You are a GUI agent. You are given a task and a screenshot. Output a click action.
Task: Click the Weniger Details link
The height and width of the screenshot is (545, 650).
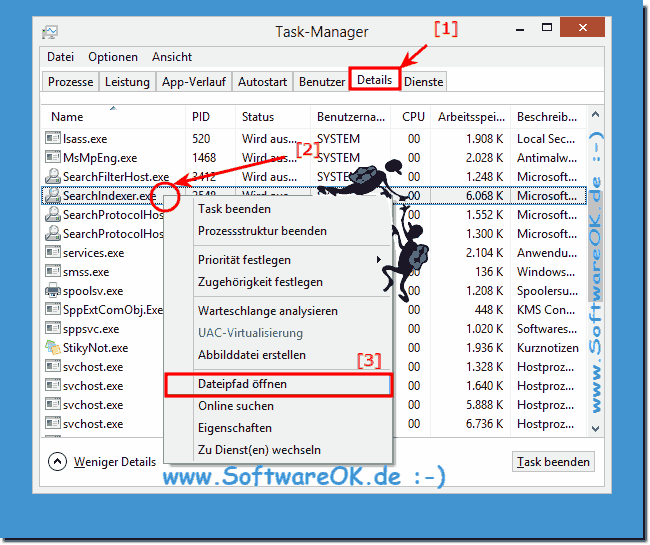pos(115,462)
